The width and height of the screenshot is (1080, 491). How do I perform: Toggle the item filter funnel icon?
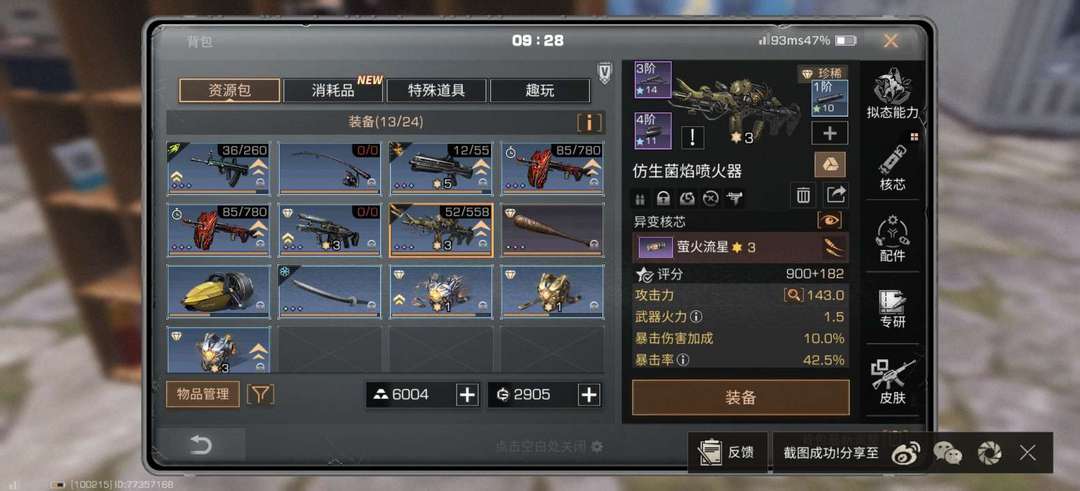[x=260, y=394]
